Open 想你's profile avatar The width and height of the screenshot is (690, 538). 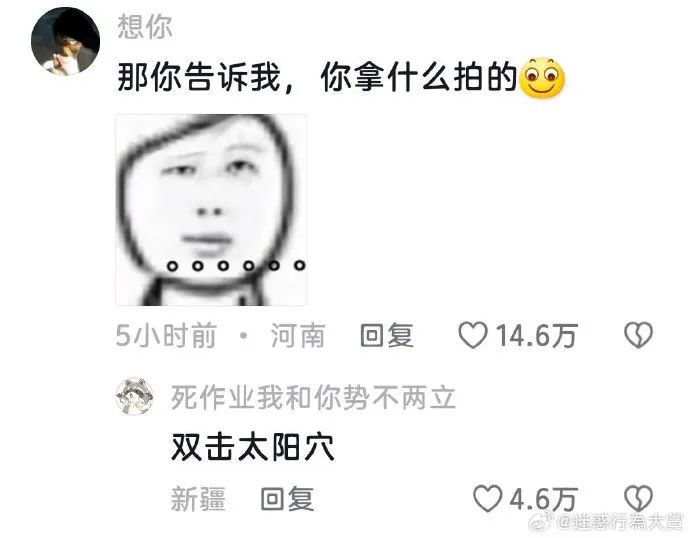[x=66, y=41]
